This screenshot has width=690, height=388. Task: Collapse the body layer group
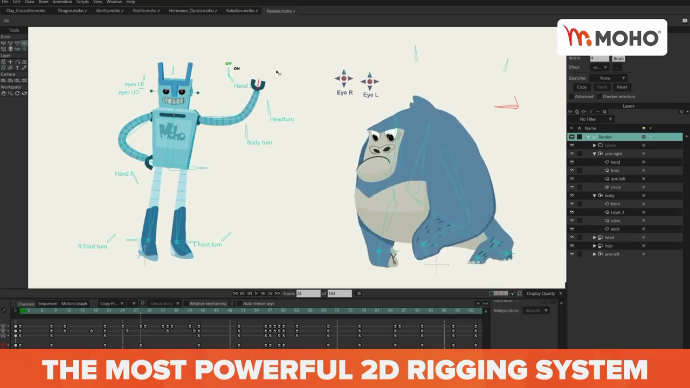pyautogui.click(x=595, y=196)
